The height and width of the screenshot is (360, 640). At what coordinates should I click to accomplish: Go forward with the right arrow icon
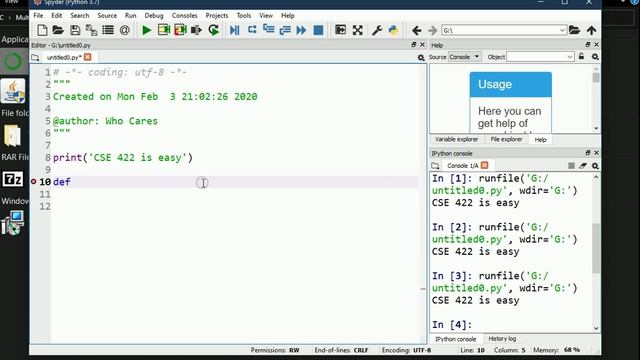[433, 30]
